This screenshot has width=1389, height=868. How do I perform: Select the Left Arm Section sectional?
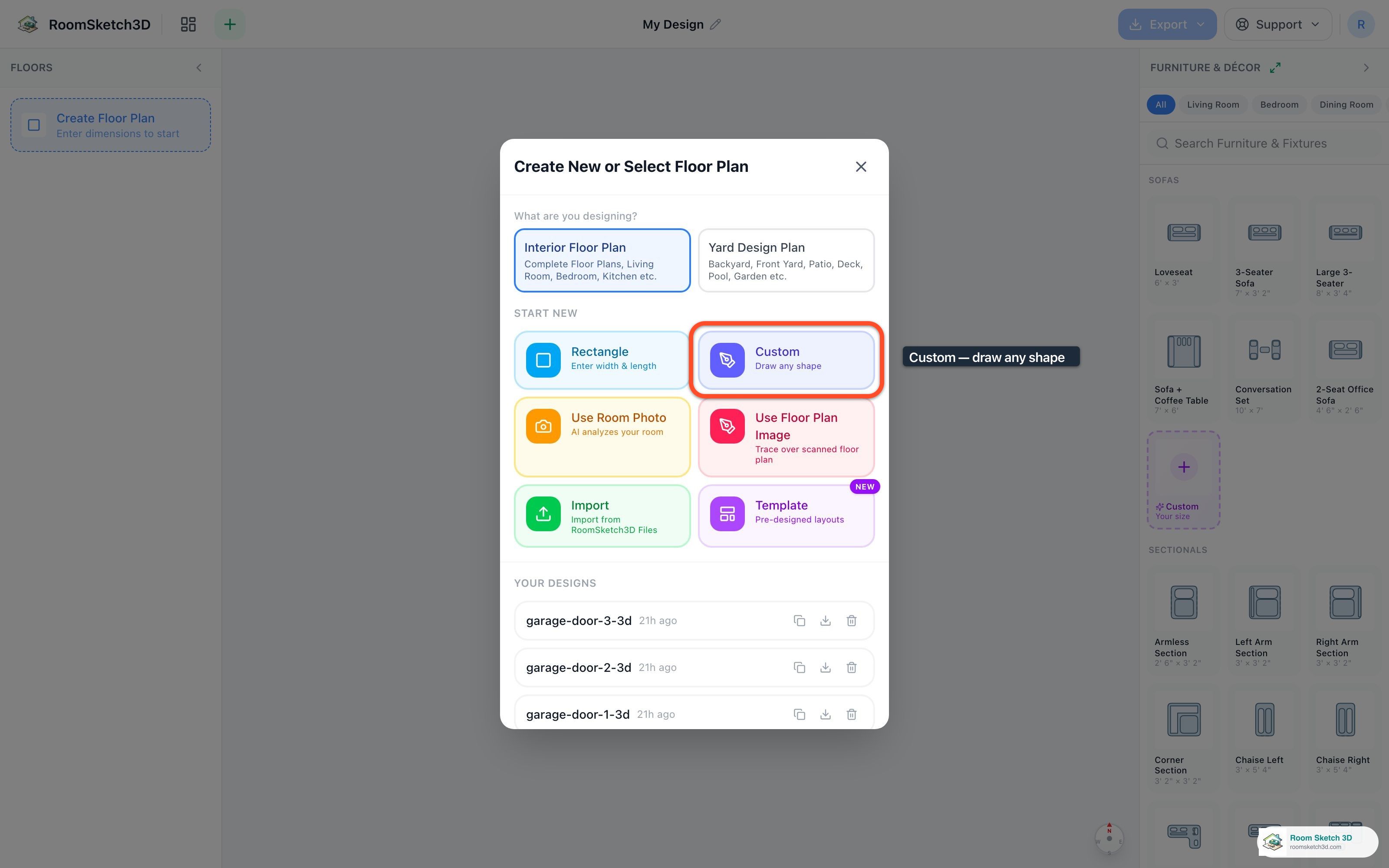point(1264,620)
